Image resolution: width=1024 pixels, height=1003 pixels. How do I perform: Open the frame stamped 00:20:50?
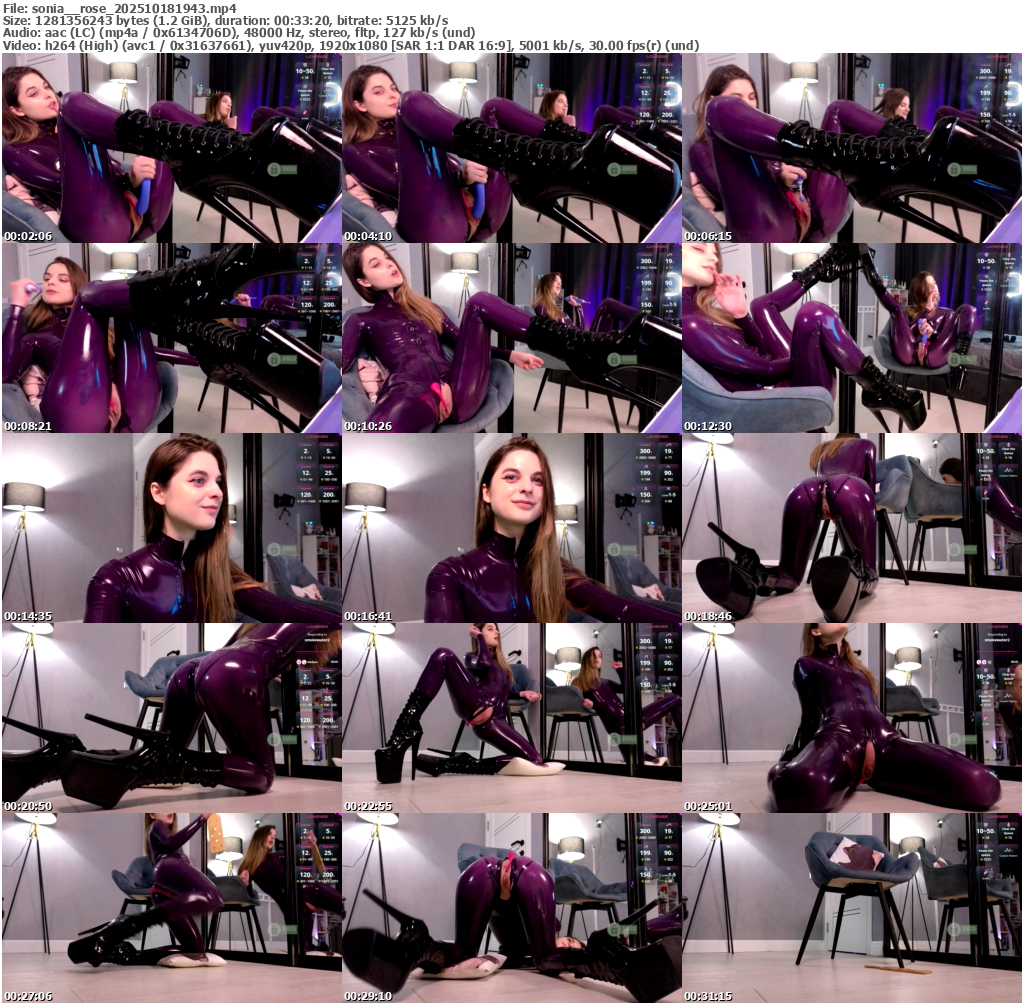pos(171,718)
